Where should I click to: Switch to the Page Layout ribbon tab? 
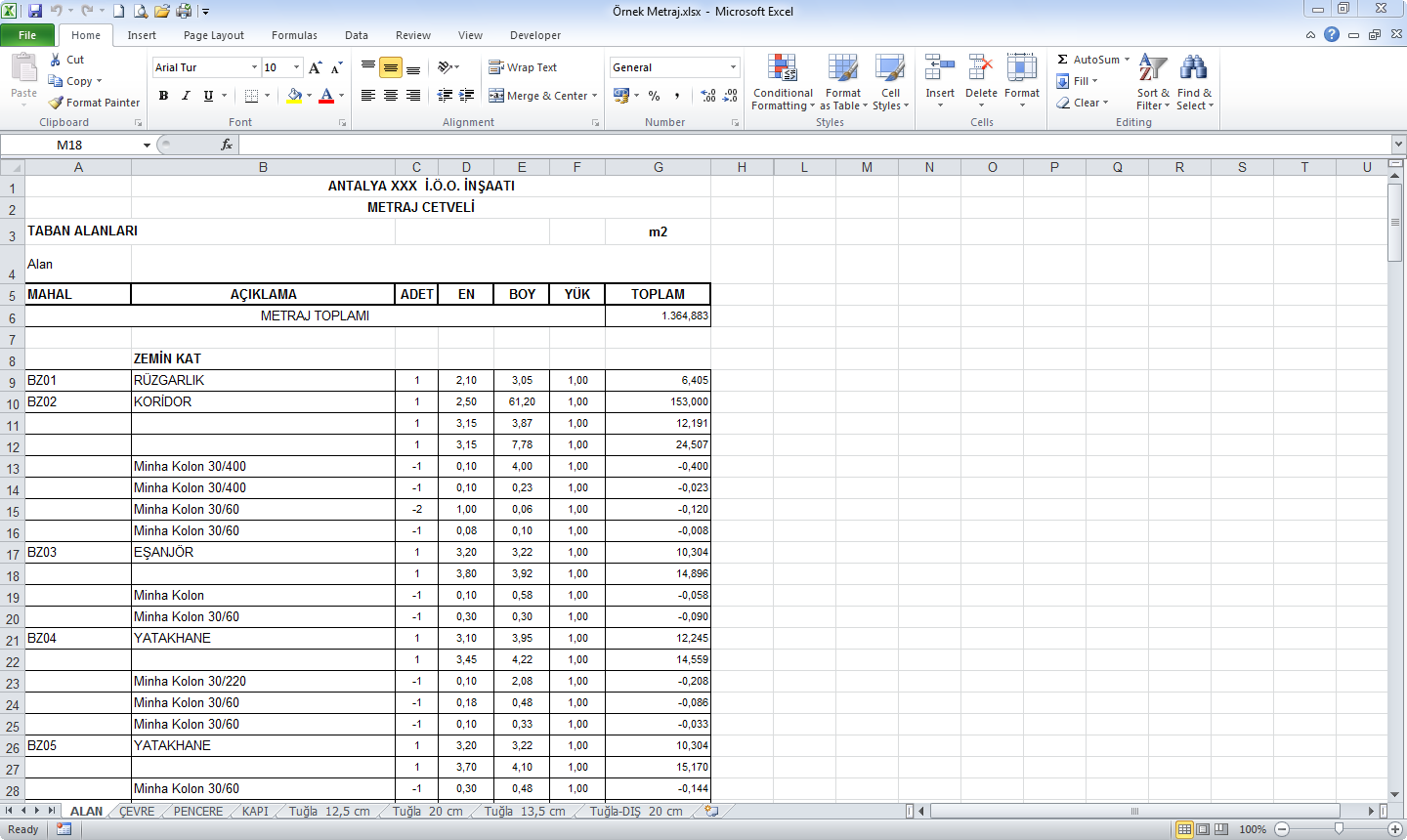pyautogui.click(x=213, y=35)
